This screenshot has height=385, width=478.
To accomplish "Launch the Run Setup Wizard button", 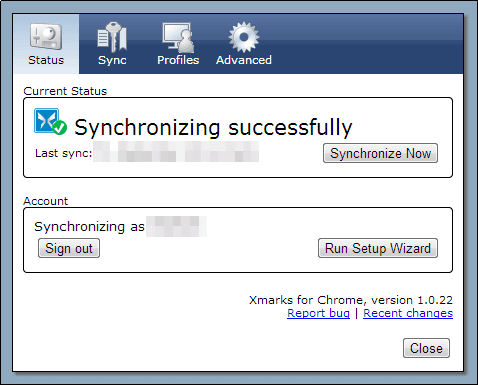I will pyautogui.click(x=378, y=248).
